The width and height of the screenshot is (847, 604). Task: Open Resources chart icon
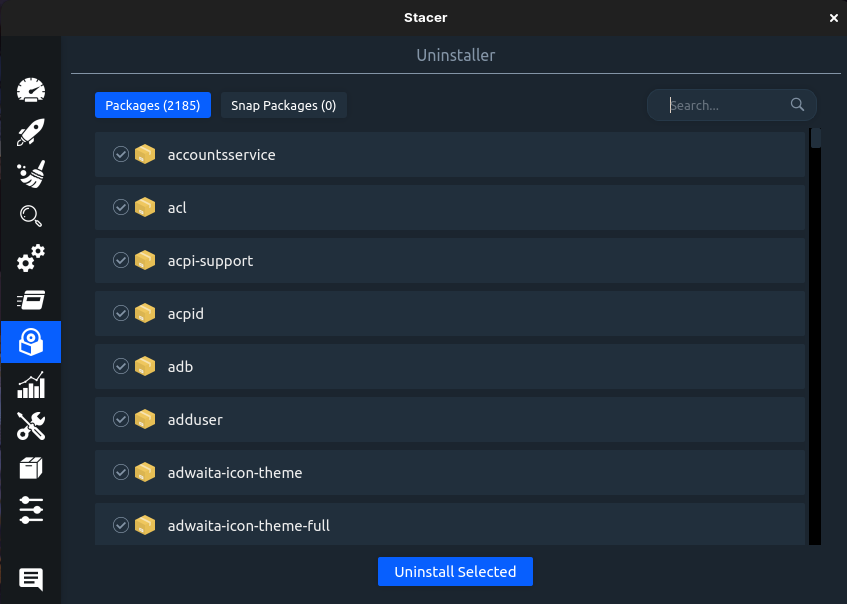click(31, 385)
